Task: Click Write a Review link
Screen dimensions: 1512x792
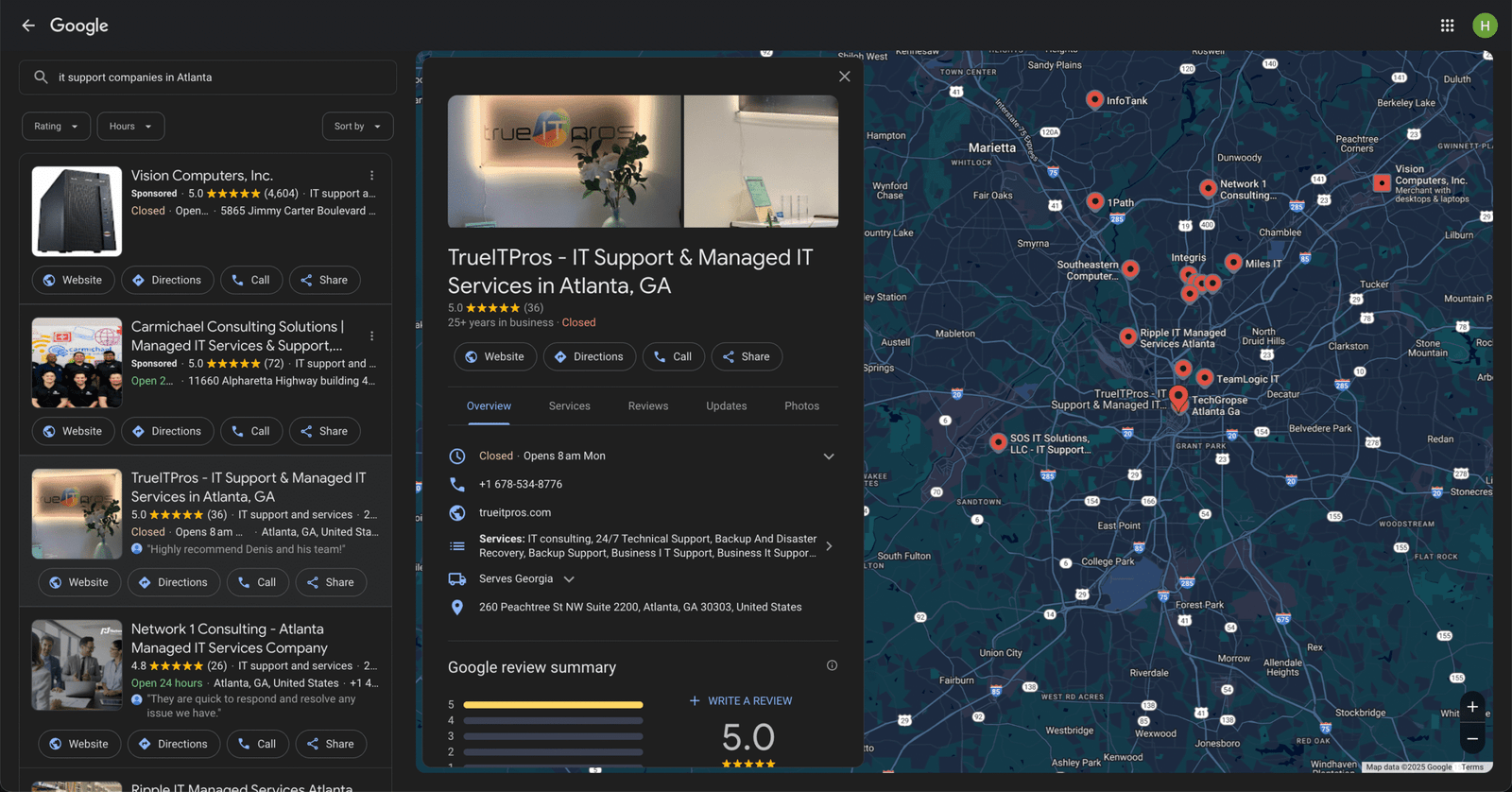Action: 741,701
